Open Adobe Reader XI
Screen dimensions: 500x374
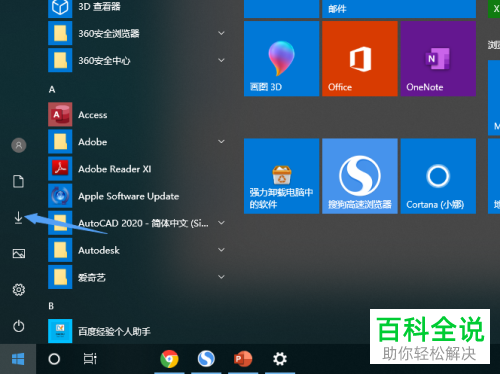tap(137, 169)
